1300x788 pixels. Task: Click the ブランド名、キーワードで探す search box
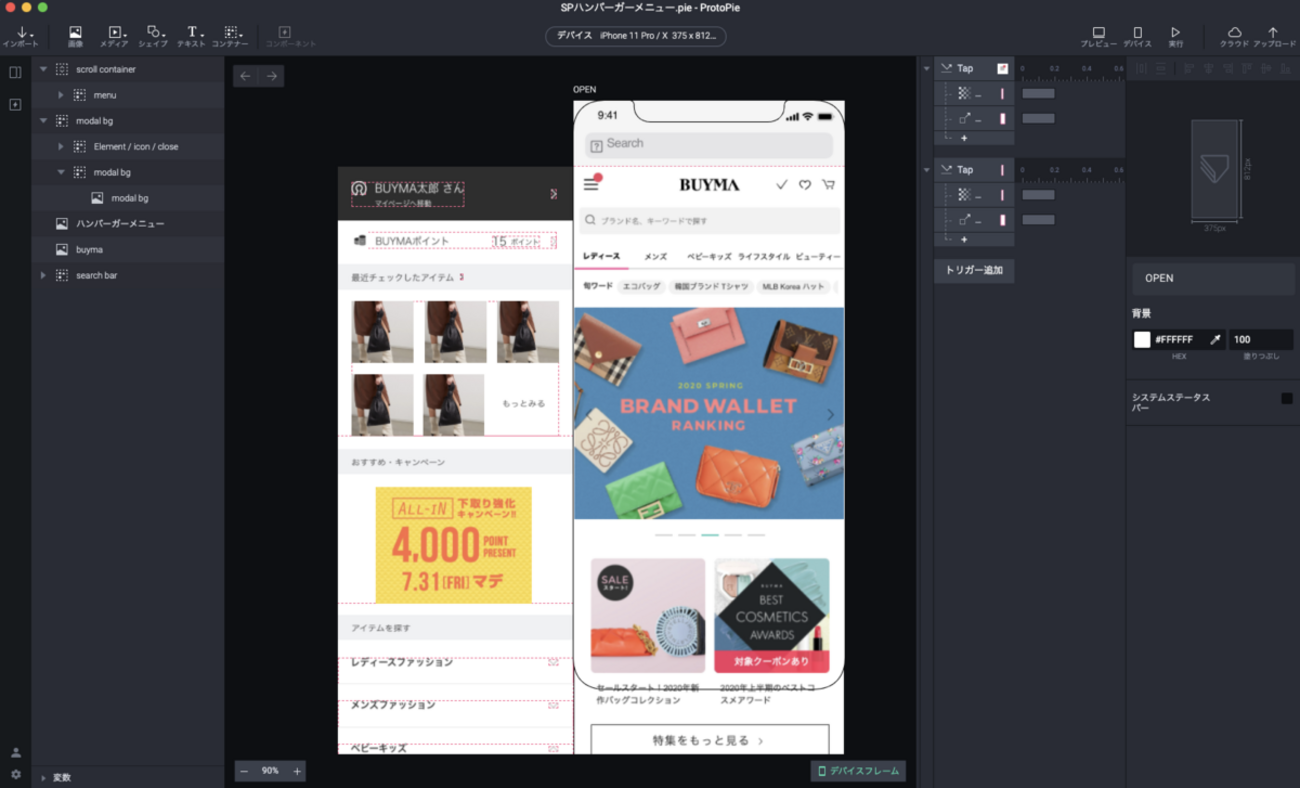[x=709, y=220]
